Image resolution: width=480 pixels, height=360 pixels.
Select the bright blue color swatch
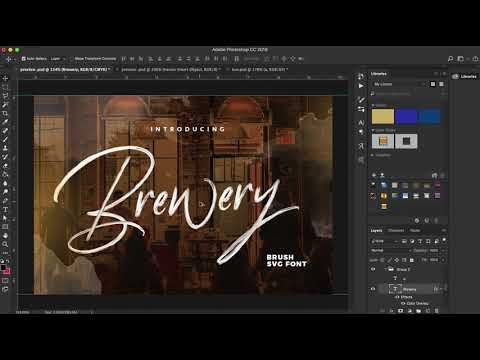pyautogui.click(x=406, y=117)
